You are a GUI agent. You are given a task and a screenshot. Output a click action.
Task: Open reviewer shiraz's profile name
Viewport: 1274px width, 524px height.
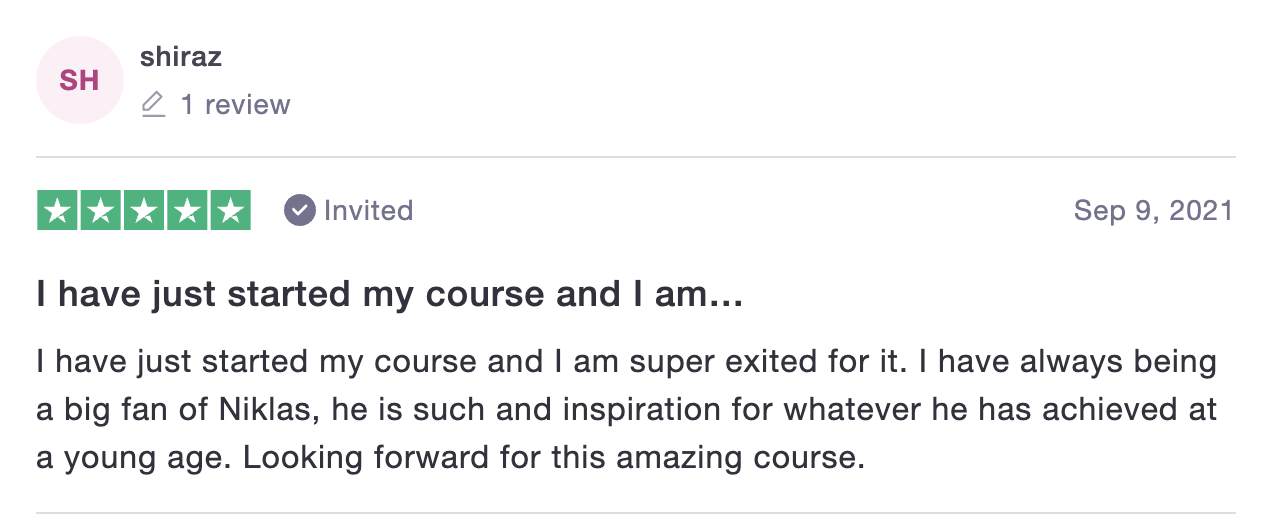tap(181, 57)
